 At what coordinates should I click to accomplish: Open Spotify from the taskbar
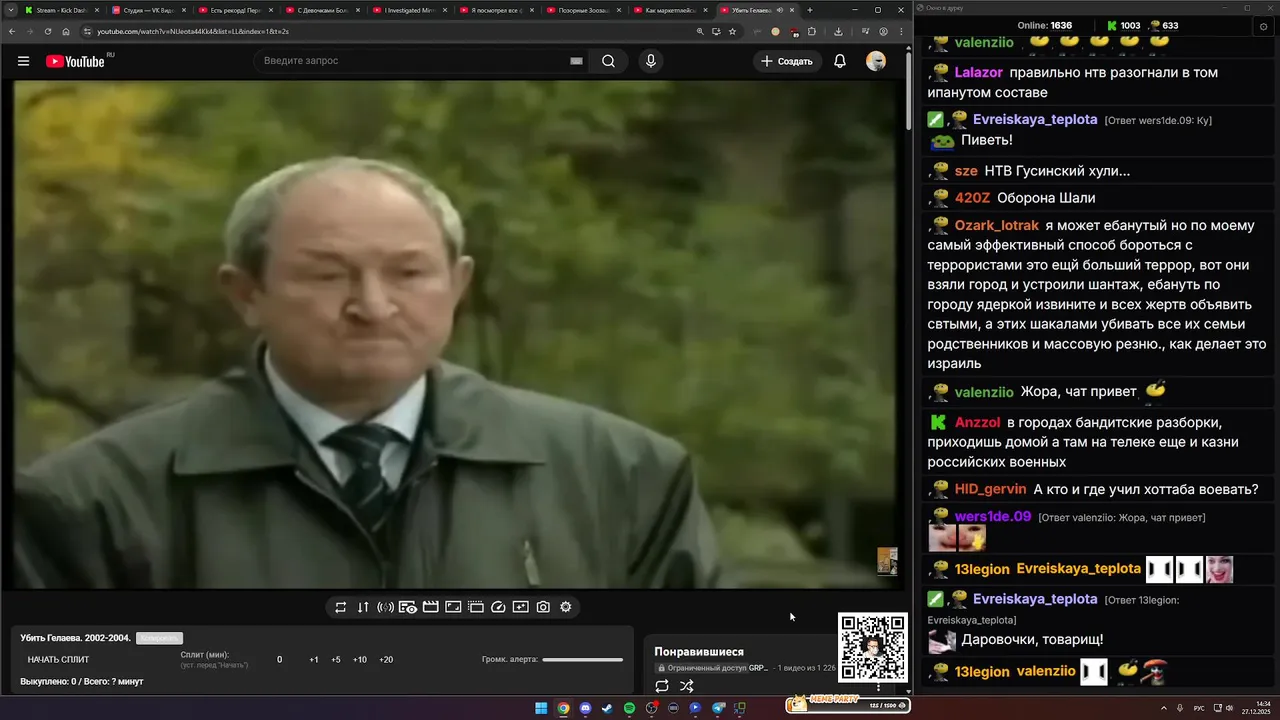[x=629, y=708]
